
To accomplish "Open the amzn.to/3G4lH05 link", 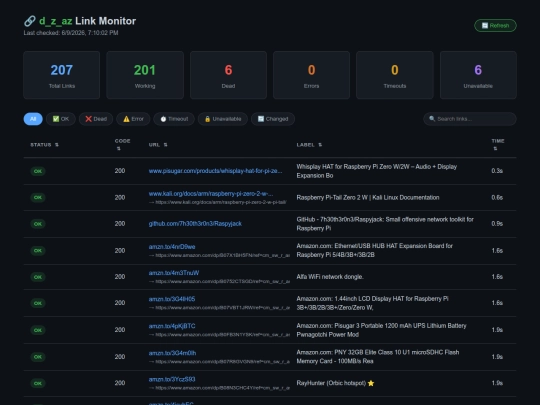I will point(172,299).
